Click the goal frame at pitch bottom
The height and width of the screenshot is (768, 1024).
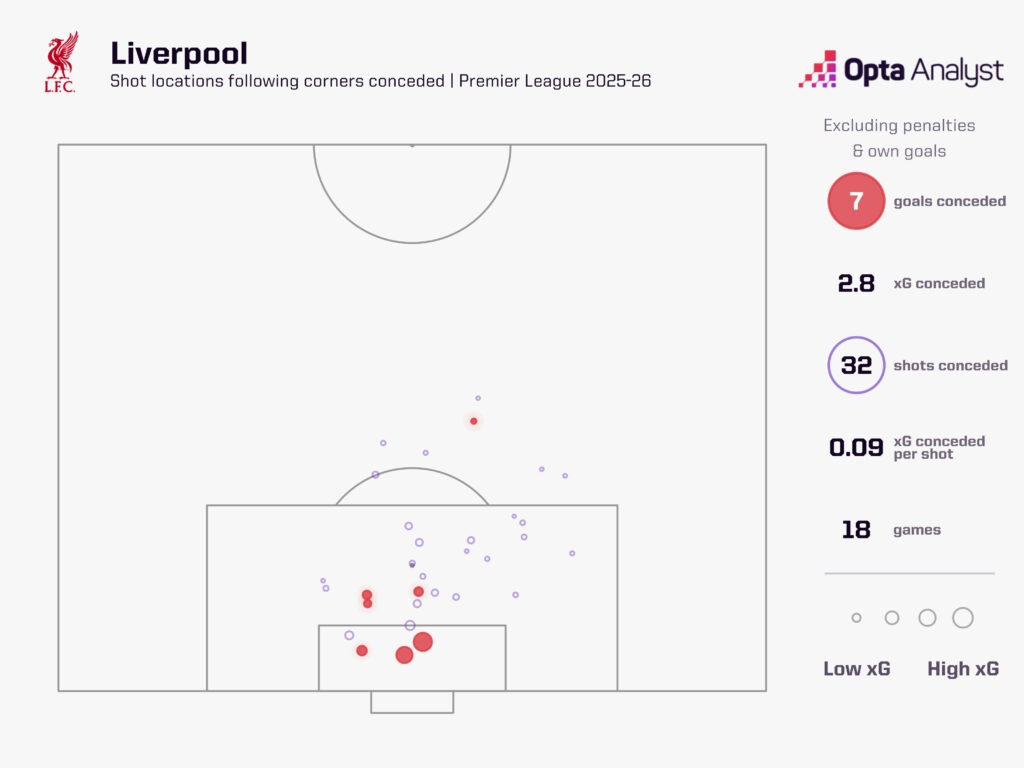point(412,702)
